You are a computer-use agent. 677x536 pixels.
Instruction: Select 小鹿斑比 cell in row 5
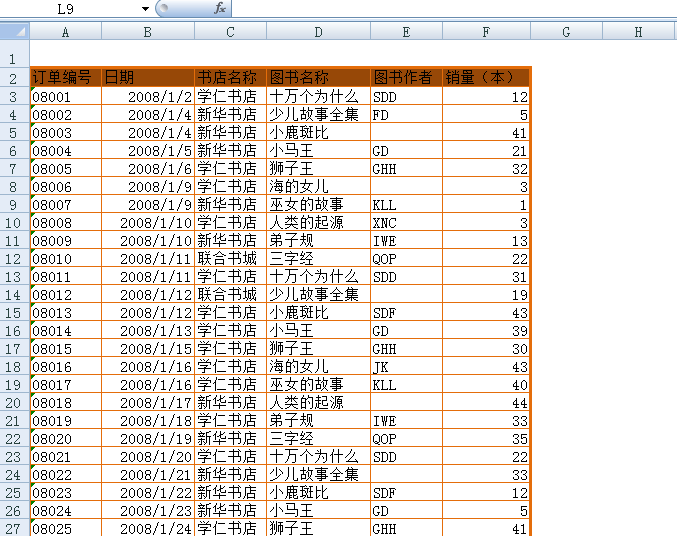pos(319,133)
